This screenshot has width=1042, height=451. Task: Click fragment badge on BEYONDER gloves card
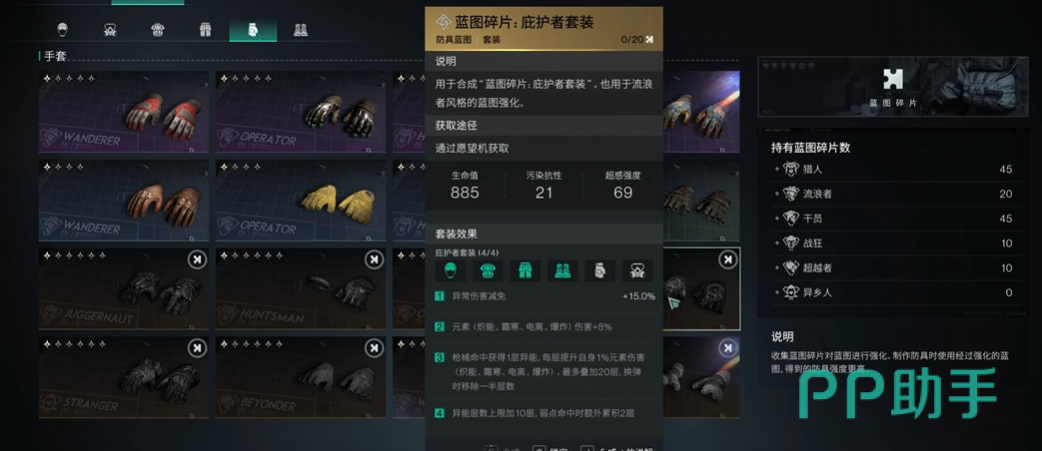pos(373,348)
